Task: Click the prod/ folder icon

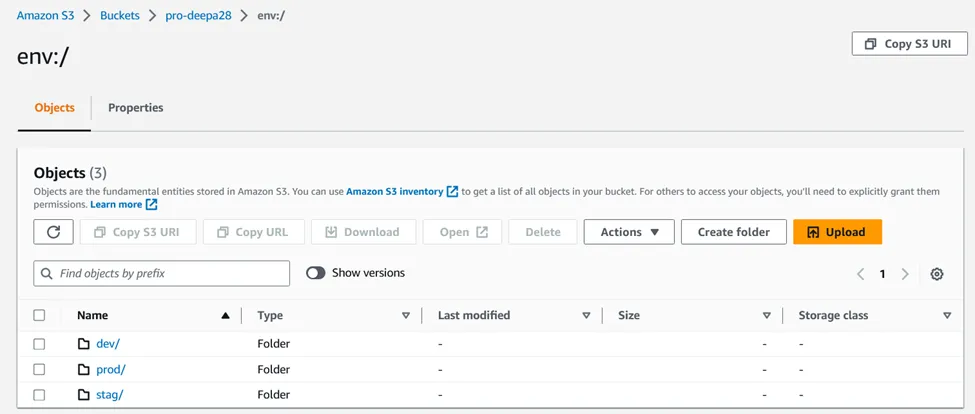Action: tap(84, 370)
